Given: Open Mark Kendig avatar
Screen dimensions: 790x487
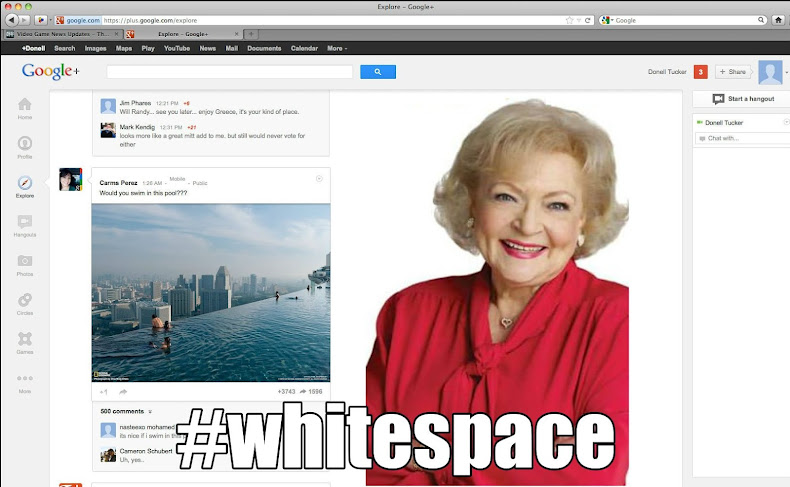Looking at the screenshot, I should [x=108, y=130].
